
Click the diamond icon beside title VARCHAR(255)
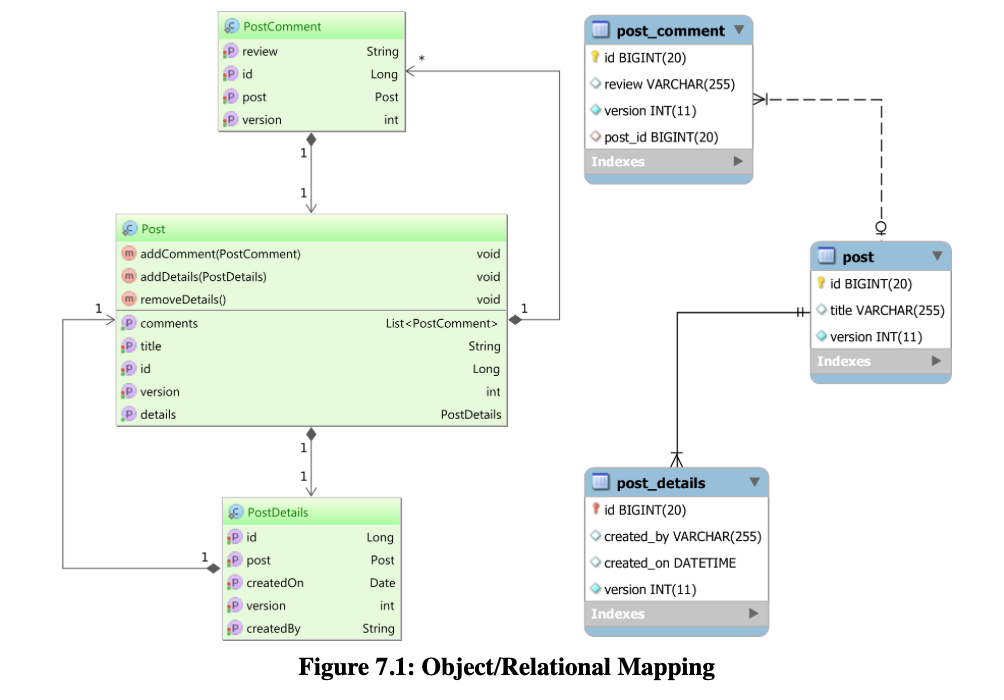pos(822,310)
